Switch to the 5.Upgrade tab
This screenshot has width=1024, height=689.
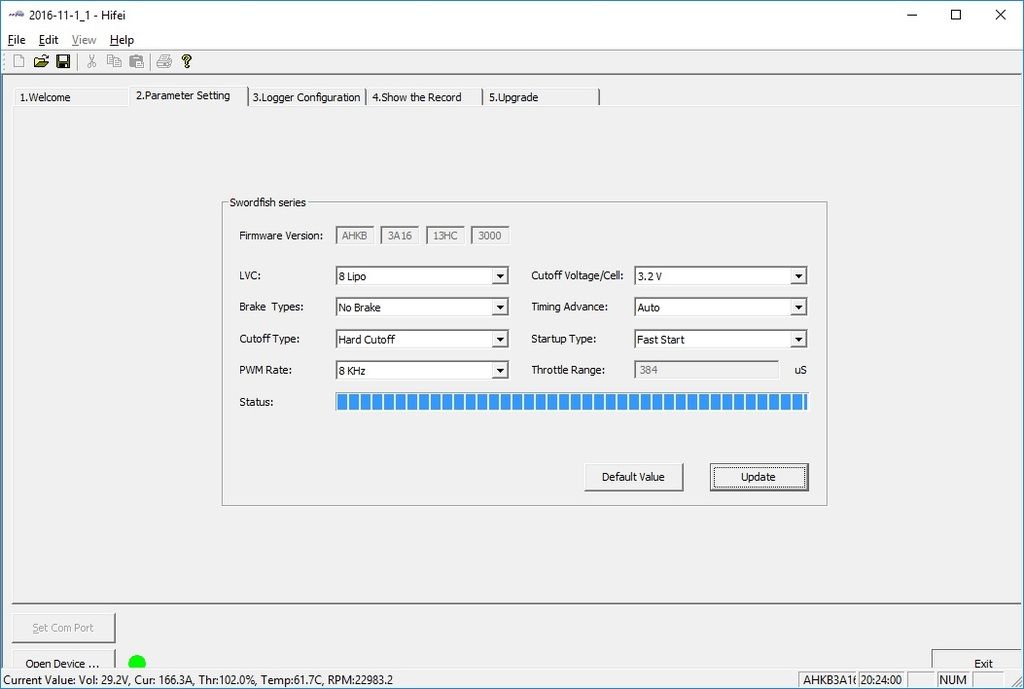tap(541, 97)
